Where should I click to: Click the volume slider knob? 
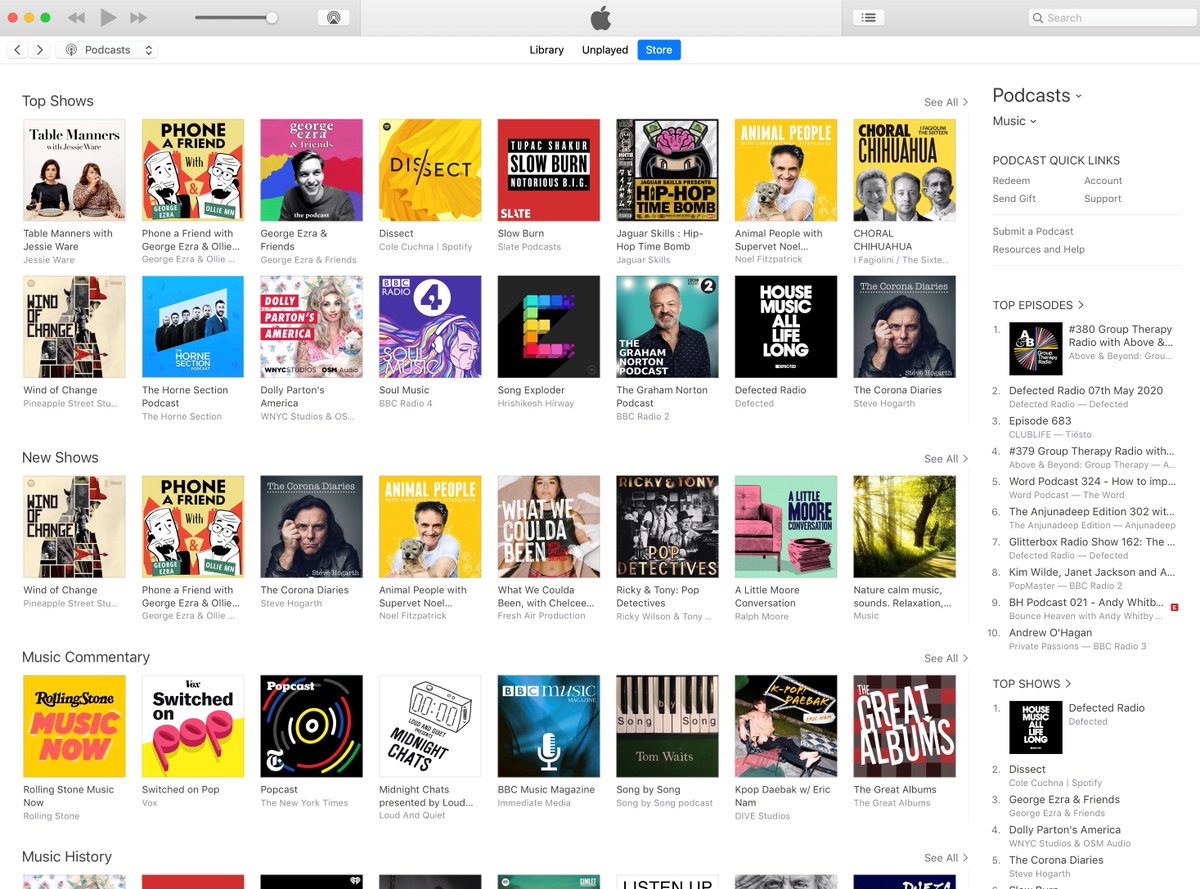272,17
